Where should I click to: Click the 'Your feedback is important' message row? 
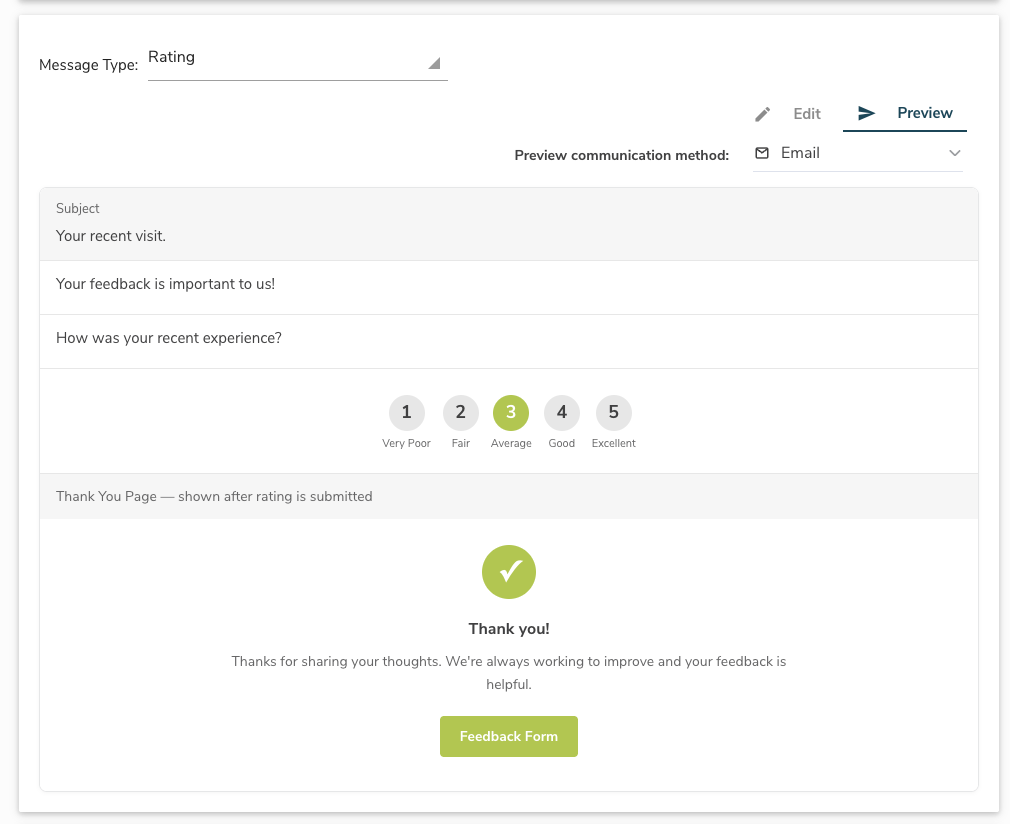point(165,284)
